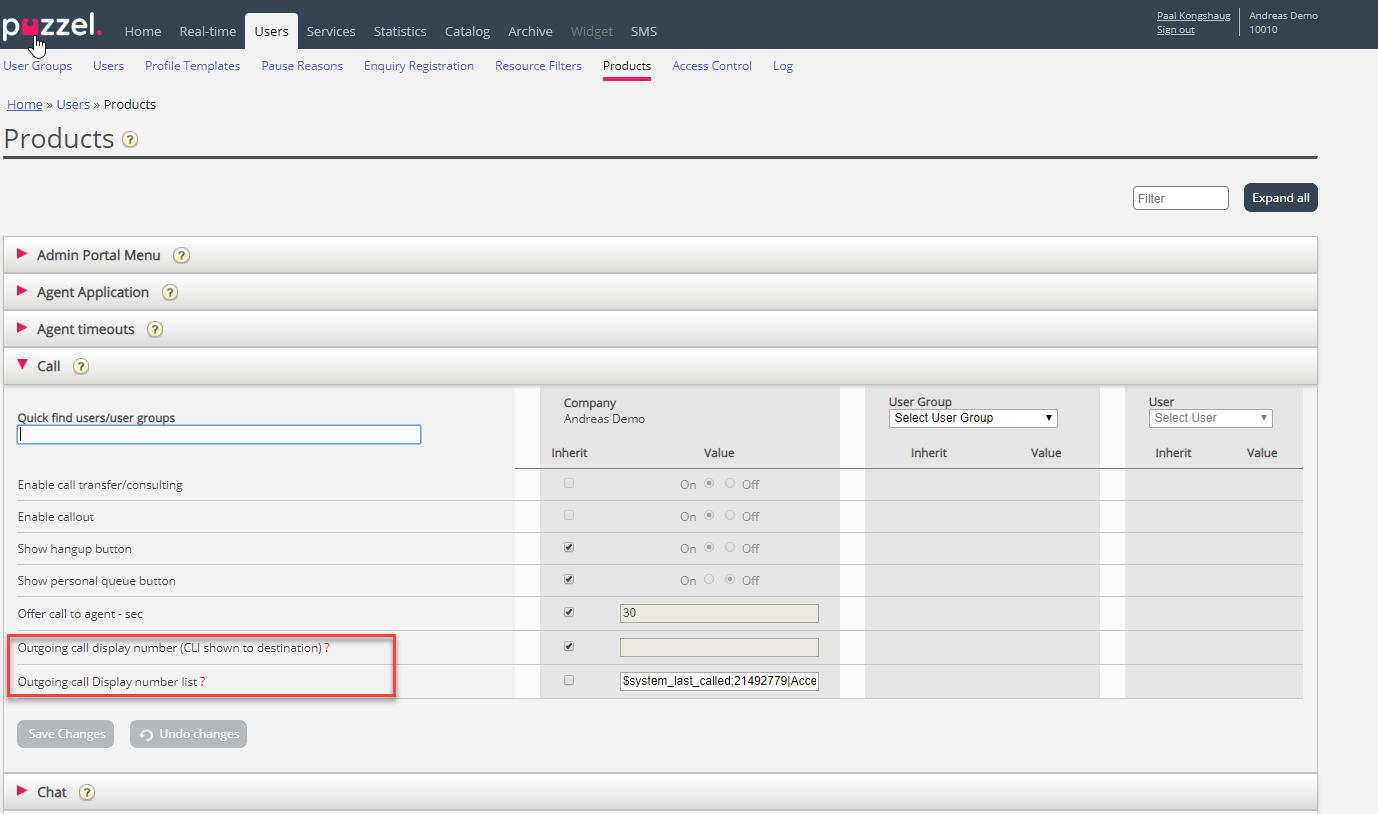
Task: Click help icon beside Call section
Action: point(81,366)
